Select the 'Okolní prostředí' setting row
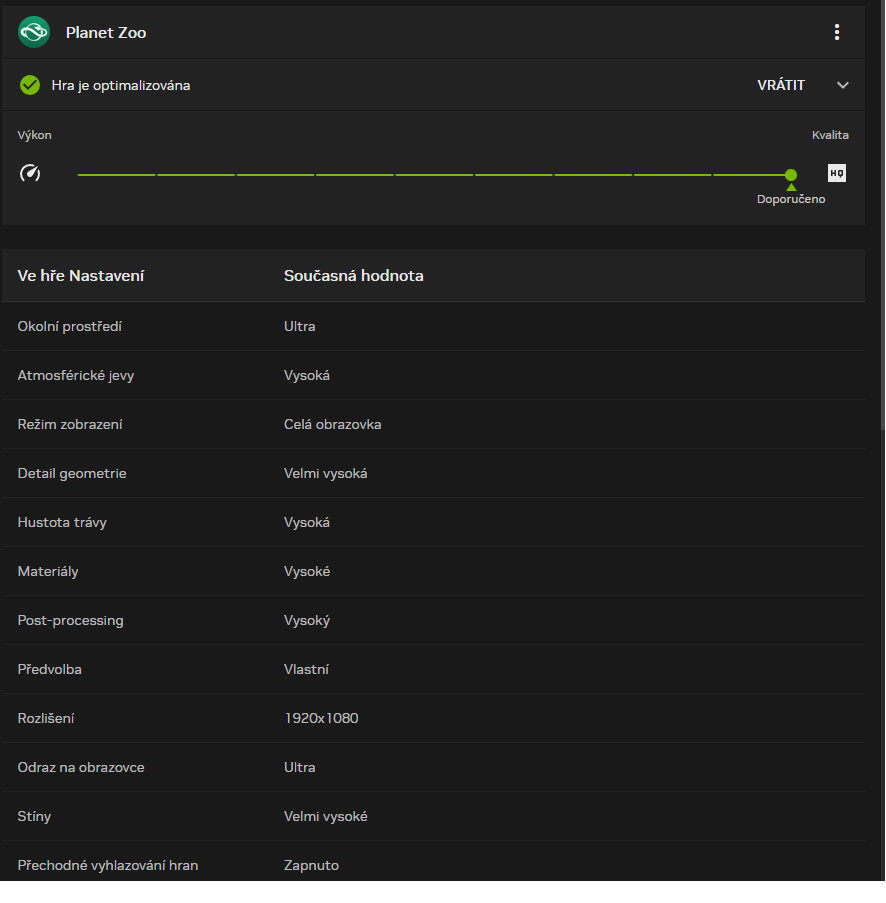Screen dimensions: 886x903 pos(433,327)
